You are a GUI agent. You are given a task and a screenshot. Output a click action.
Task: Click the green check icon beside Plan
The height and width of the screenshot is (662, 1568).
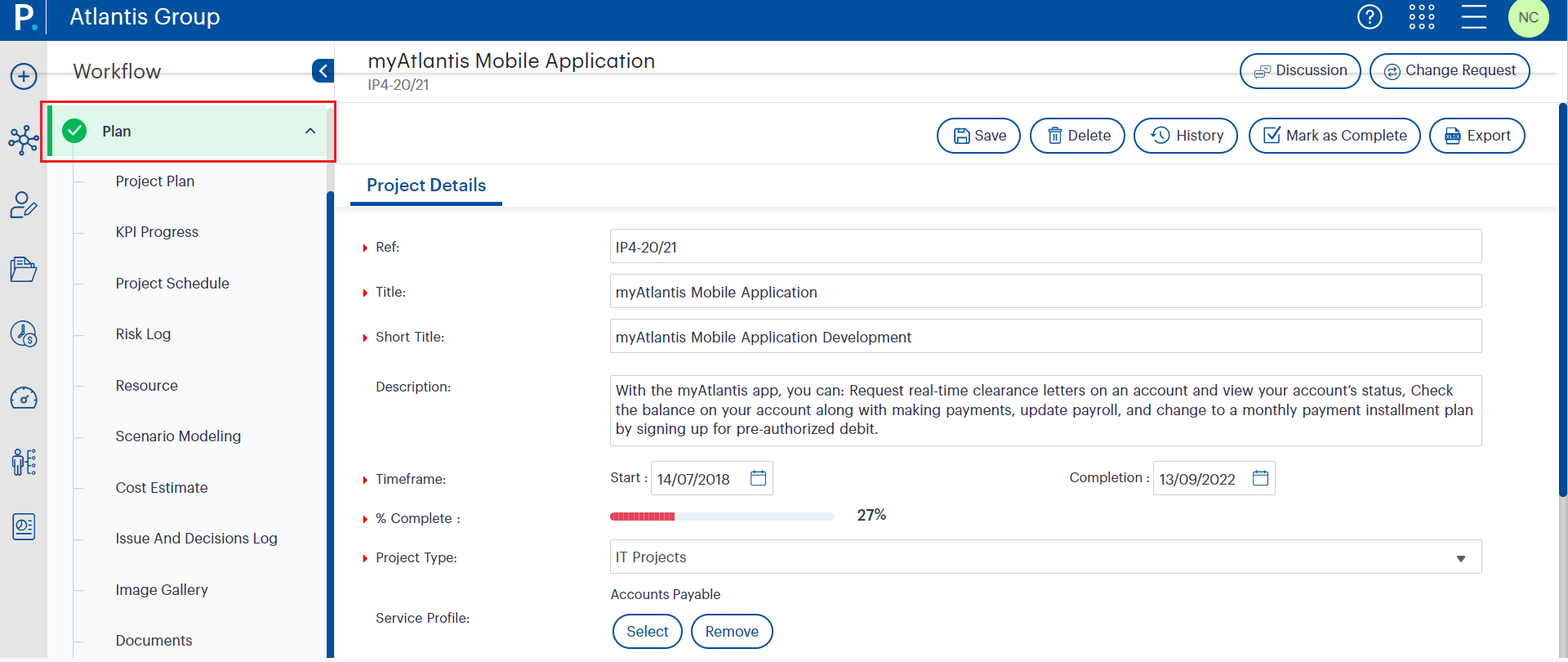click(x=74, y=131)
